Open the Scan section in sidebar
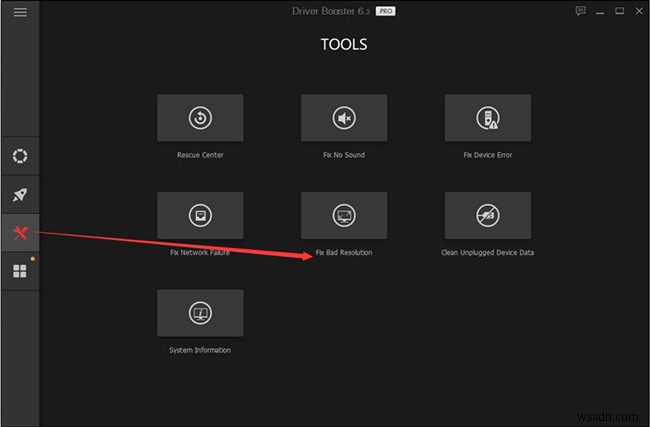Screen dimensions: 650x427 (x=20, y=156)
